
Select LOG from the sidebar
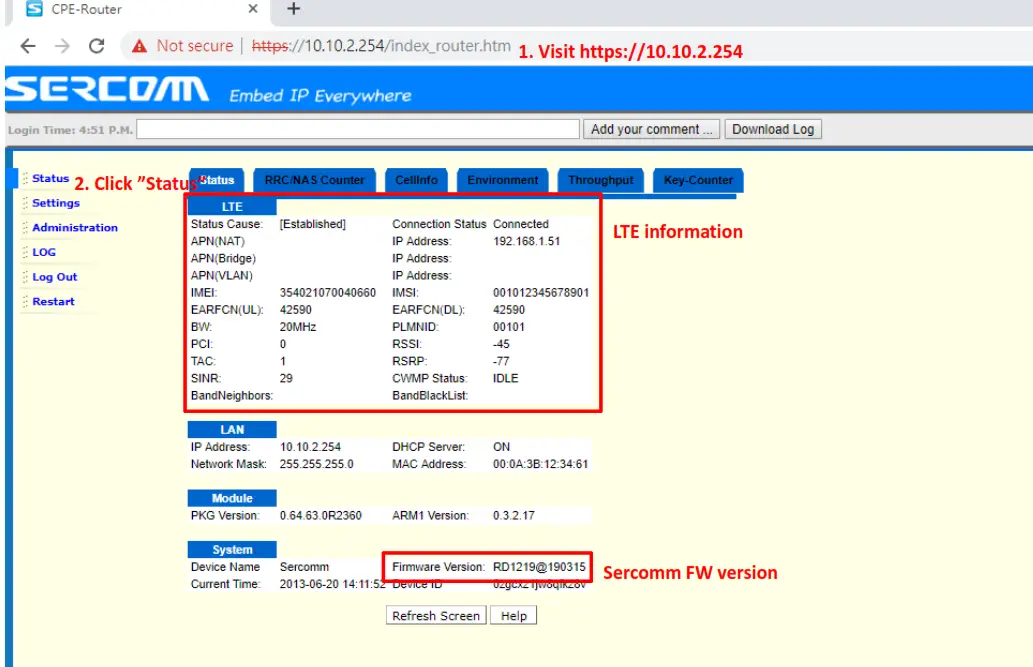(x=43, y=252)
